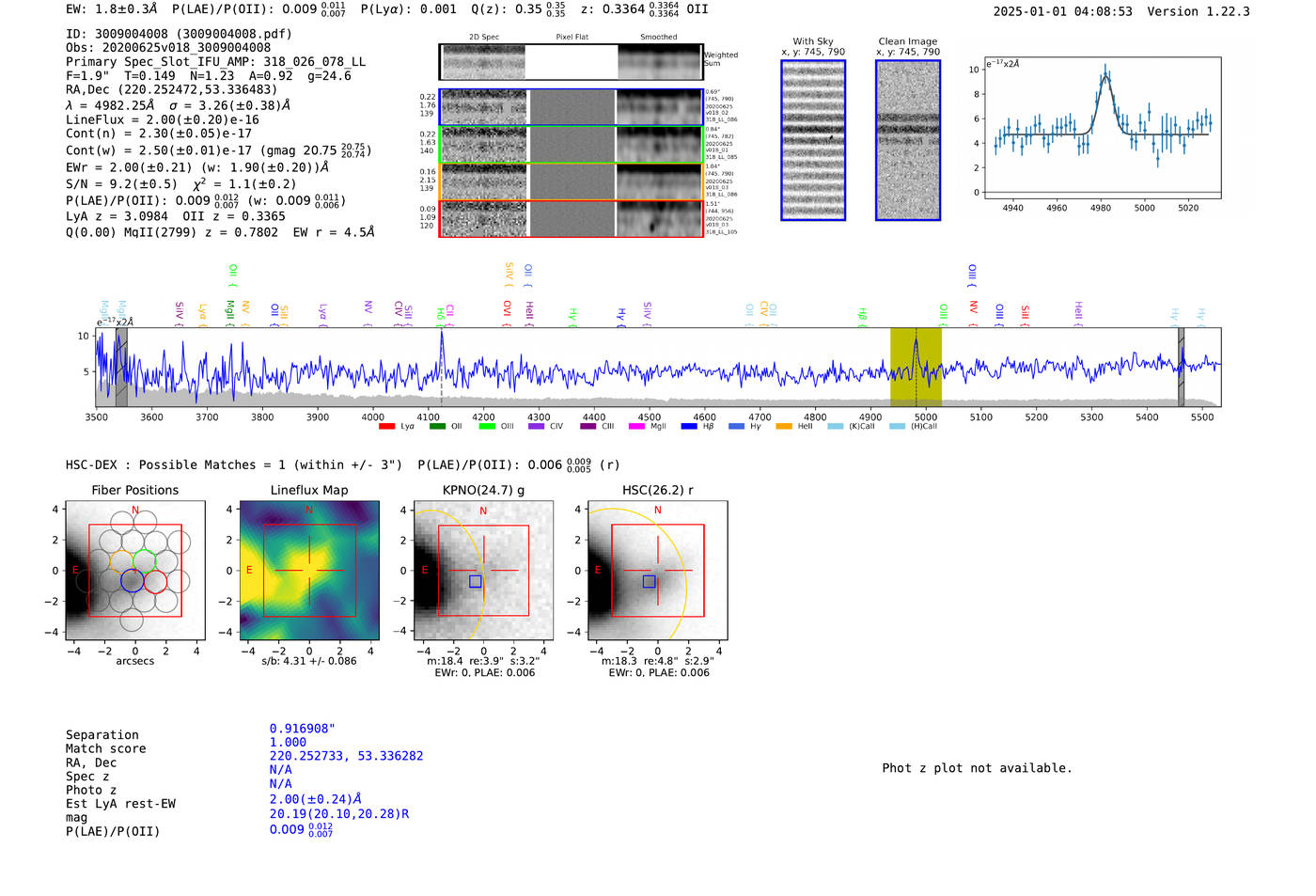Click Est LyA rest-EW value 2.00(±0.24)Å
Image resolution: width=1316 pixels, height=896 pixels.
(316, 799)
